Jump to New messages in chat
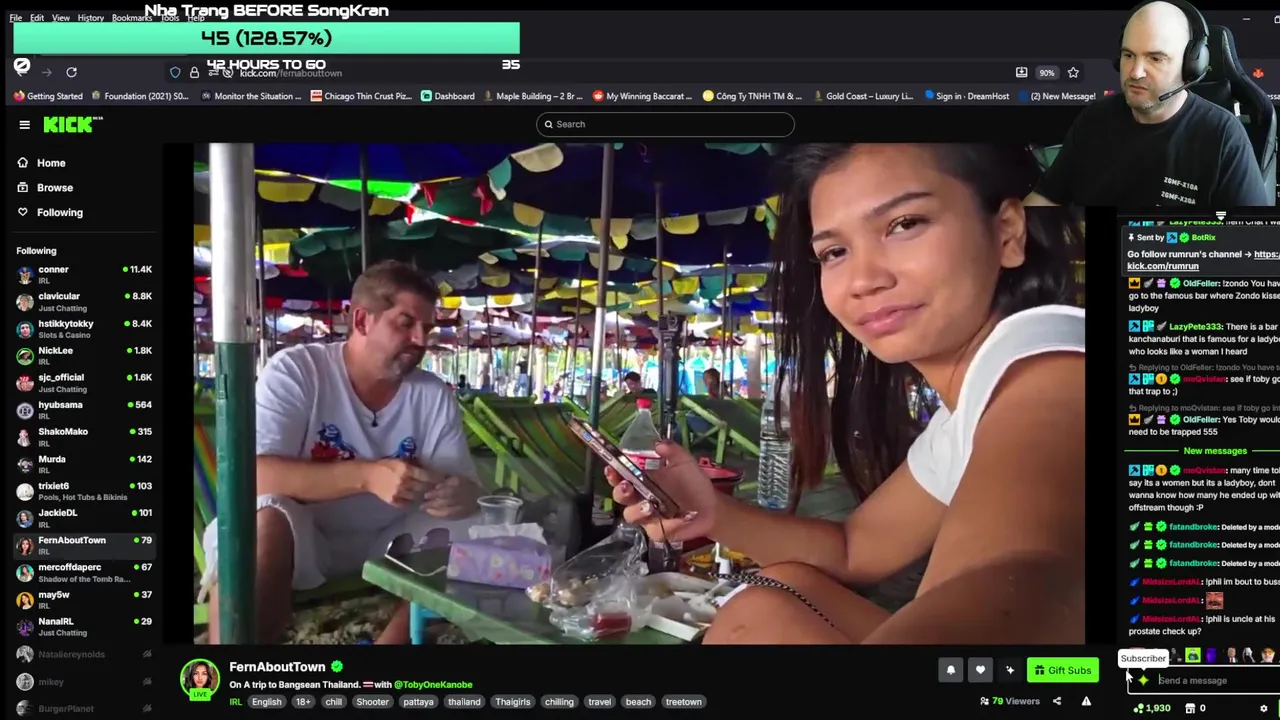 click(1215, 451)
